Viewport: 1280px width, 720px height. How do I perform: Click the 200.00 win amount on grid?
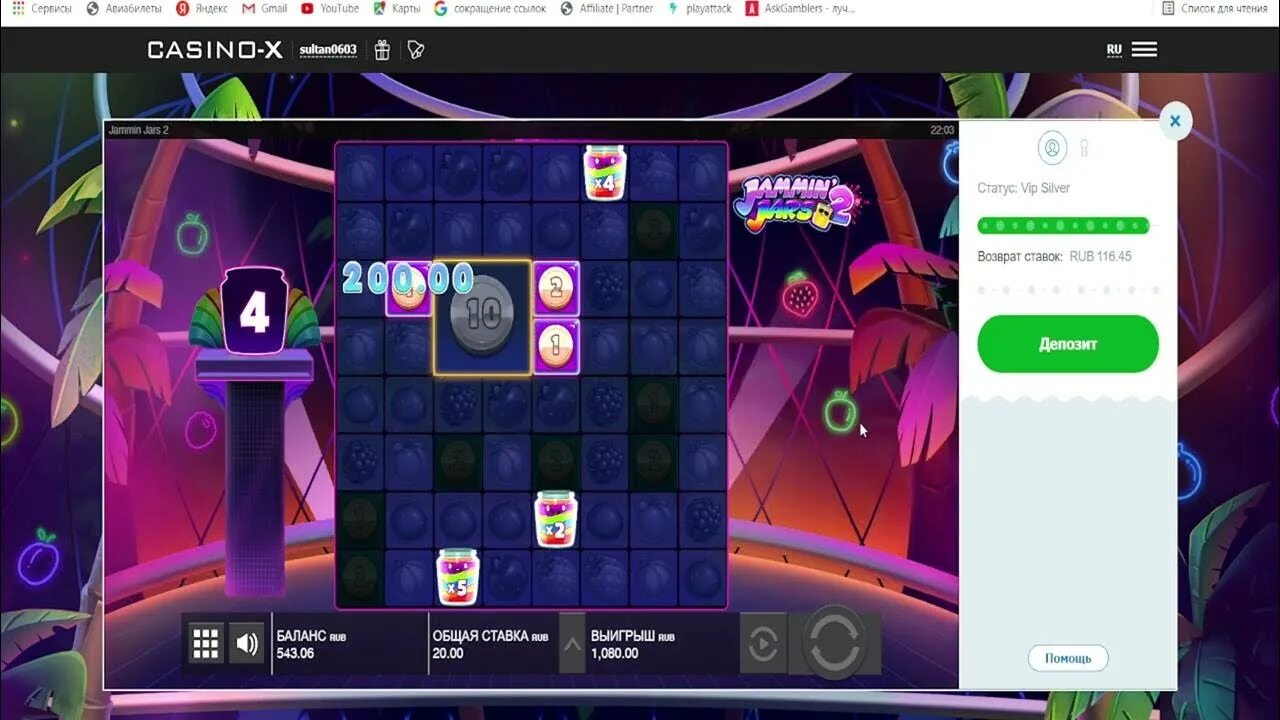pos(408,279)
